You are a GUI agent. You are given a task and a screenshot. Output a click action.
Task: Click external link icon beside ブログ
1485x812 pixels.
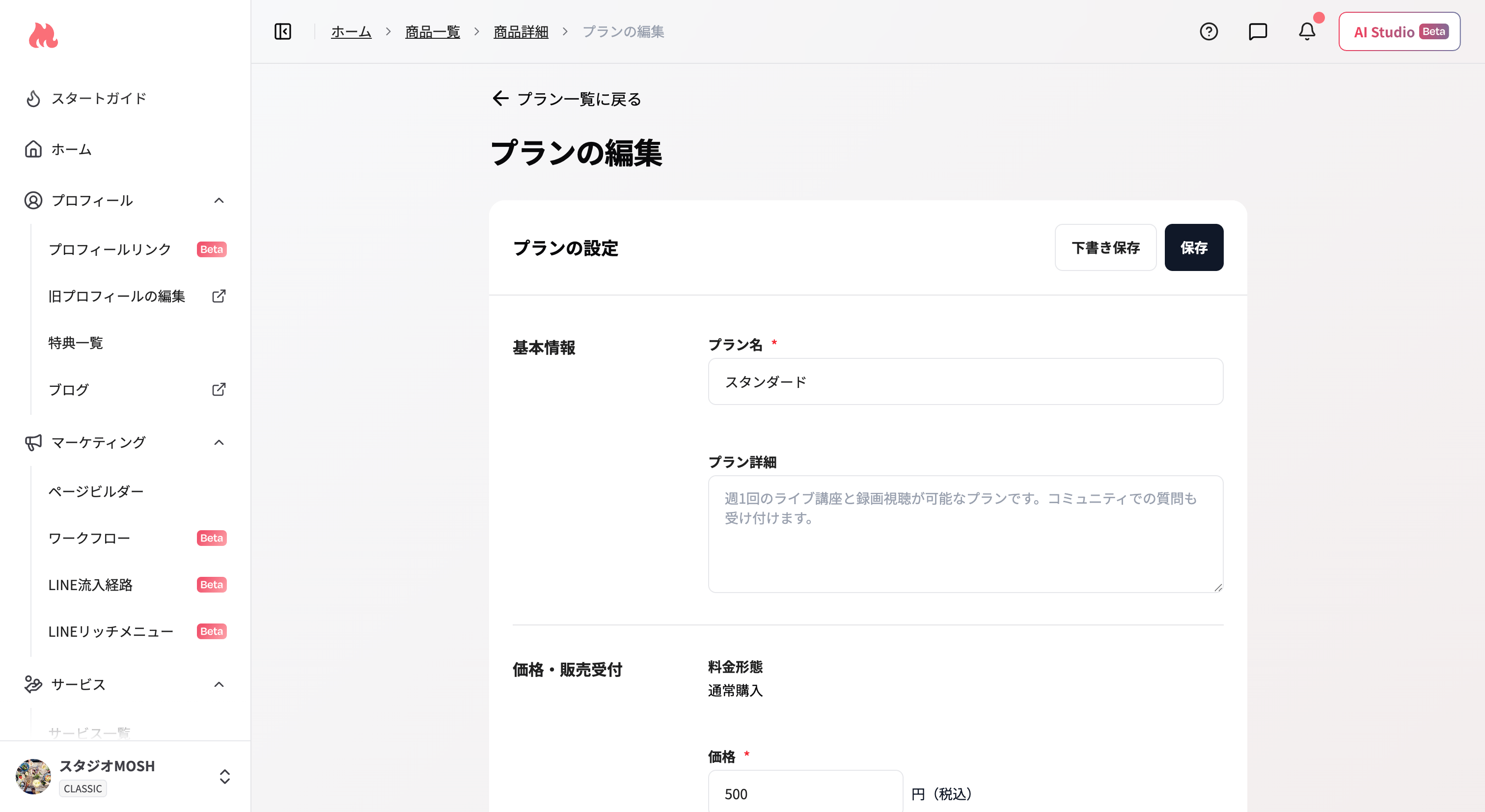[x=219, y=390]
